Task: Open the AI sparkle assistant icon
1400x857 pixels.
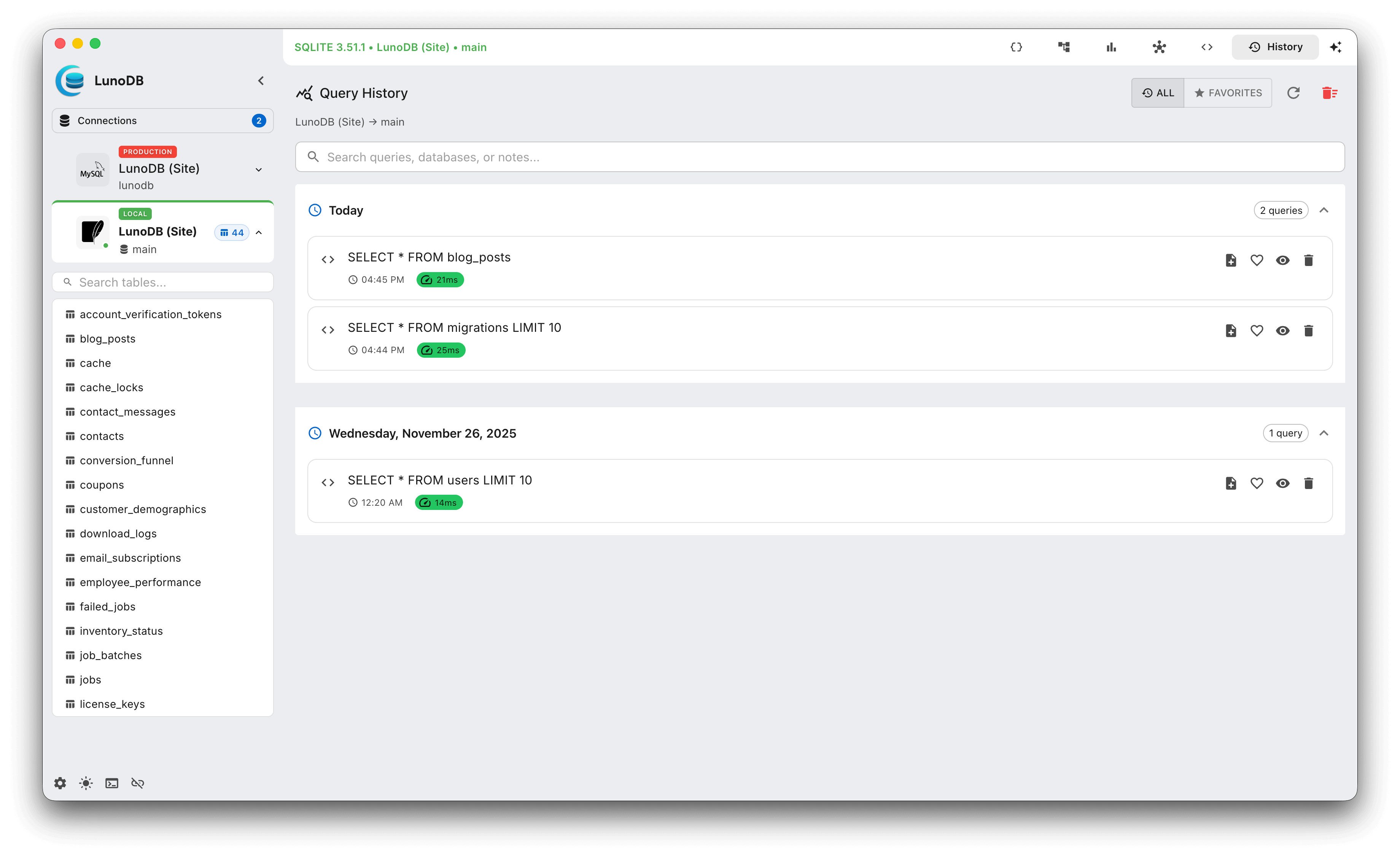Action: pos(1335,47)
